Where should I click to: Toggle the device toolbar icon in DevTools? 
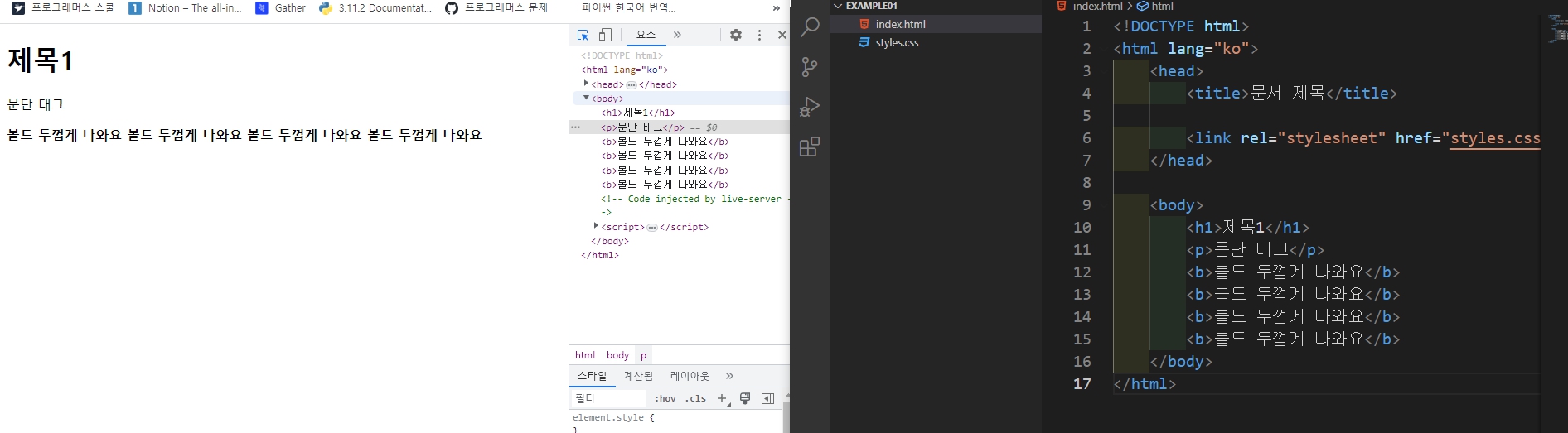coord(606,35)
